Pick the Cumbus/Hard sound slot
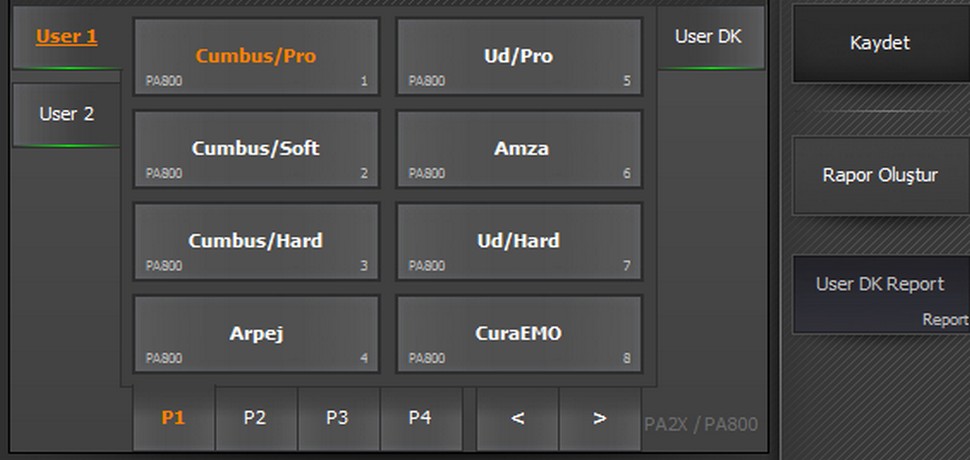 tap(256, 241)
